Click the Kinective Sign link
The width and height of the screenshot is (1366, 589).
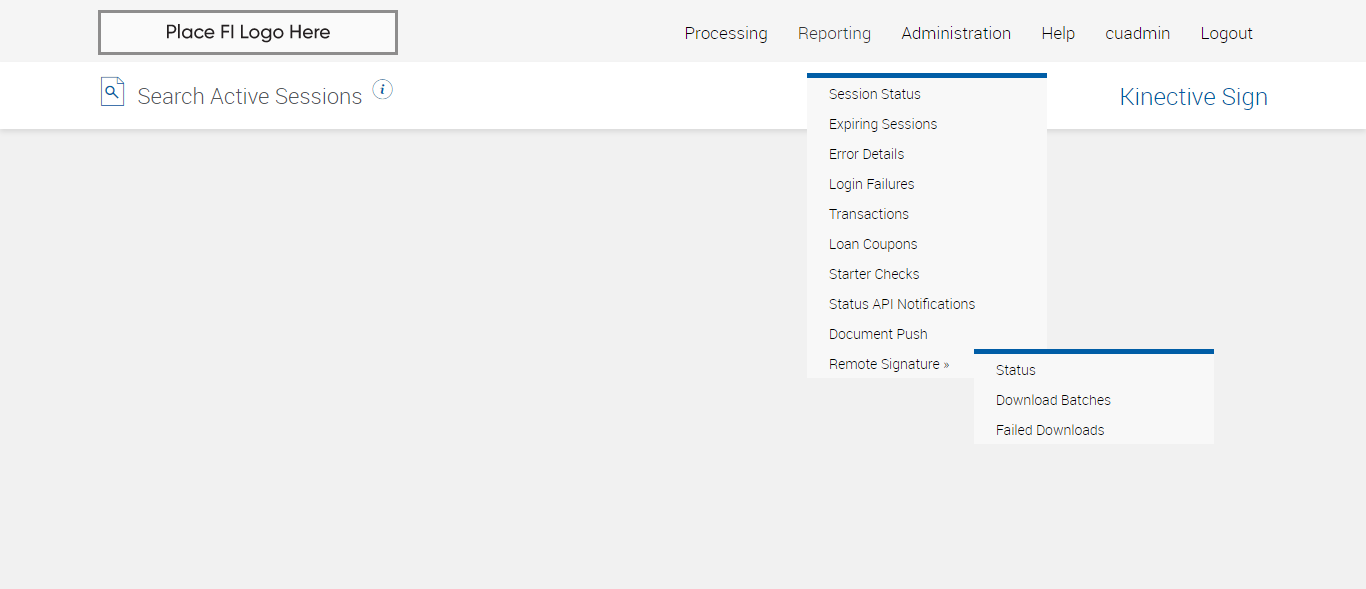1193,97
